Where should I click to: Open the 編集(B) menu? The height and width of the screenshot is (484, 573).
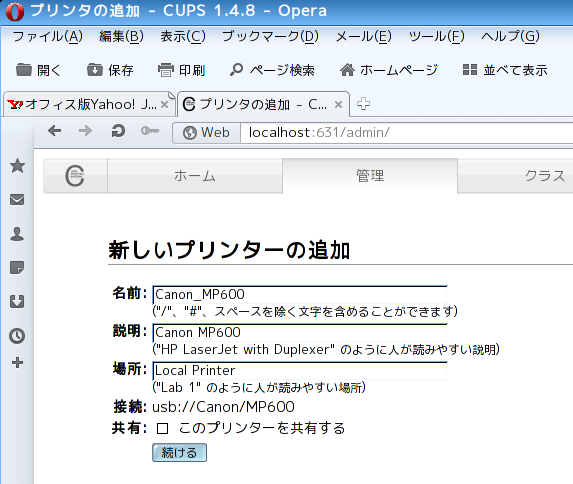(121, 36)
